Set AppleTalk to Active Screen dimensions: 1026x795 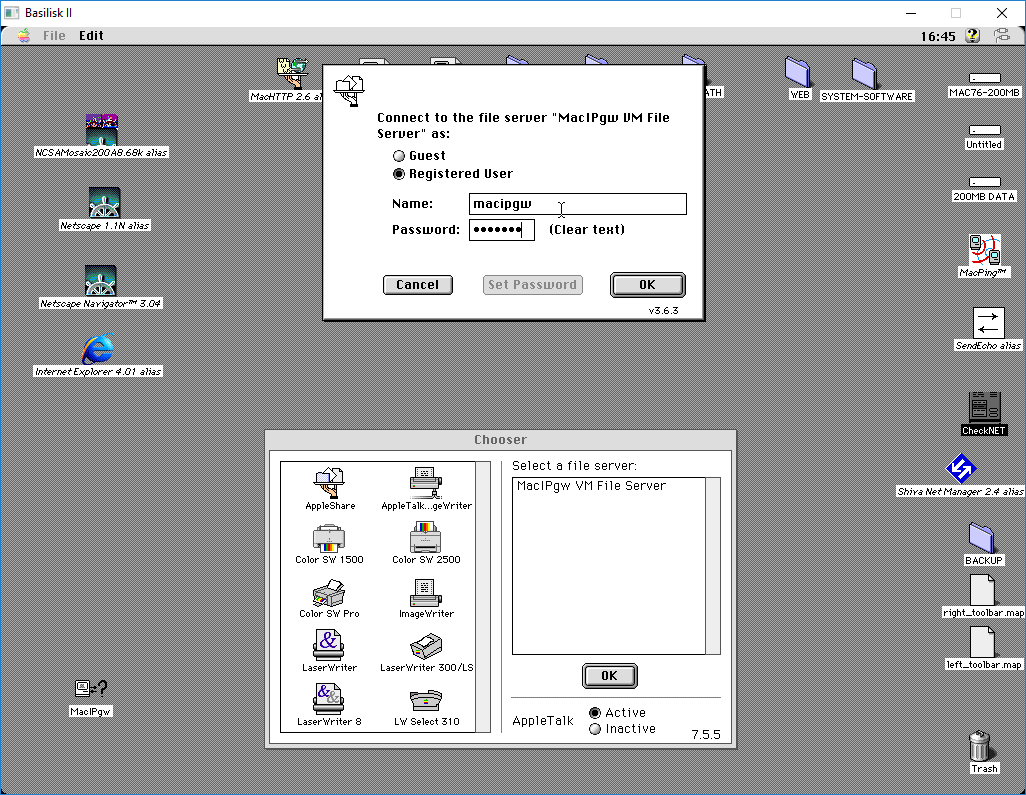595,713
